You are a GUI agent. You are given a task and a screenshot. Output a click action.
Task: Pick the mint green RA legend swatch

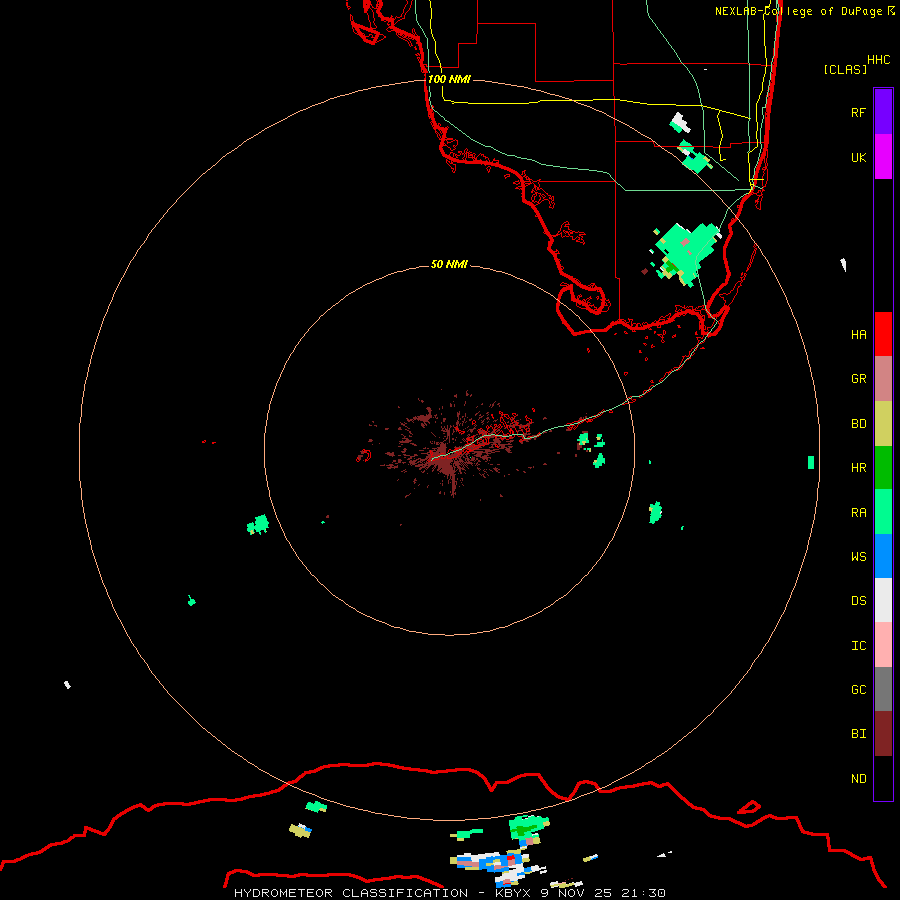point(883,512)
